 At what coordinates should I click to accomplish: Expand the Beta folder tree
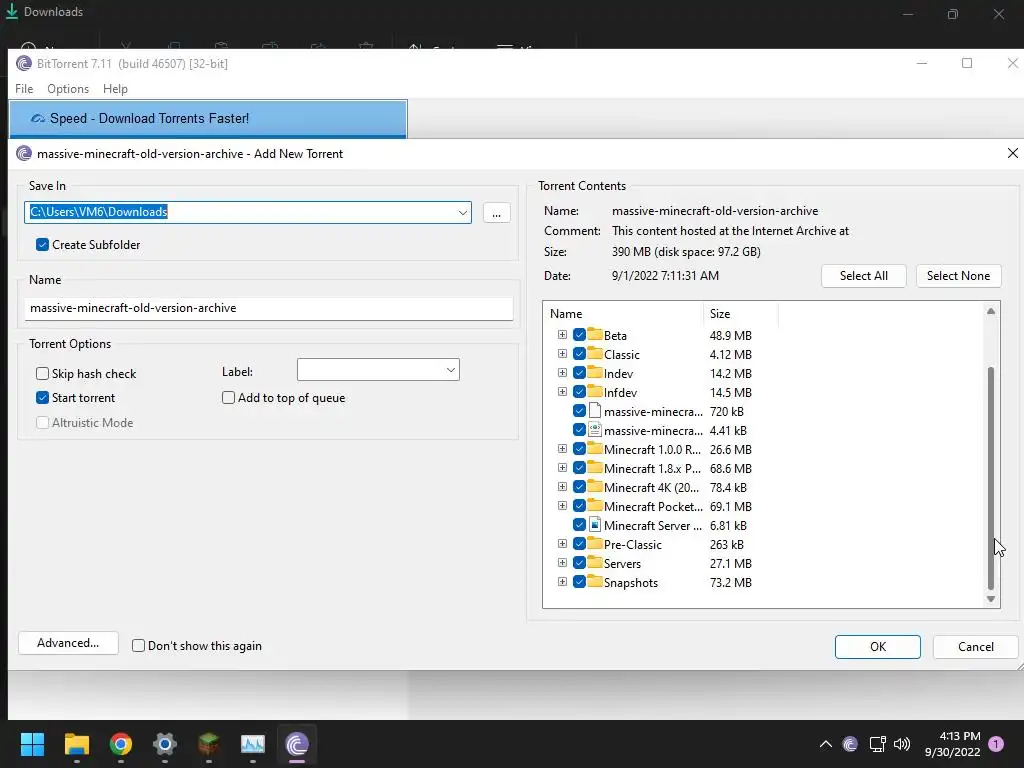point(562,334)
